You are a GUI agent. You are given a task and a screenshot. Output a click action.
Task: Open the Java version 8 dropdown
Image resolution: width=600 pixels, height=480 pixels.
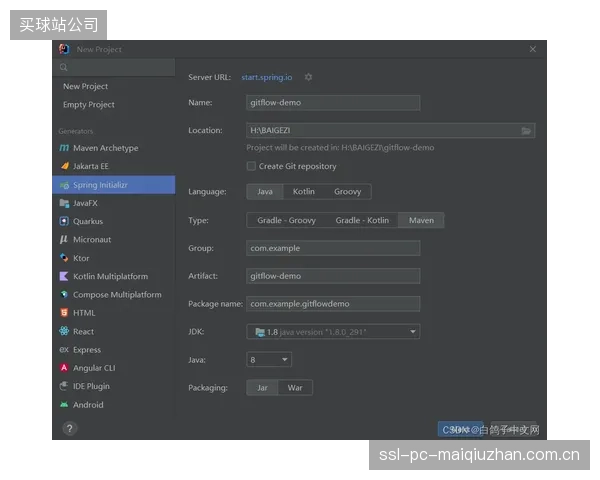pyautogui.click(x=269, y=359)
